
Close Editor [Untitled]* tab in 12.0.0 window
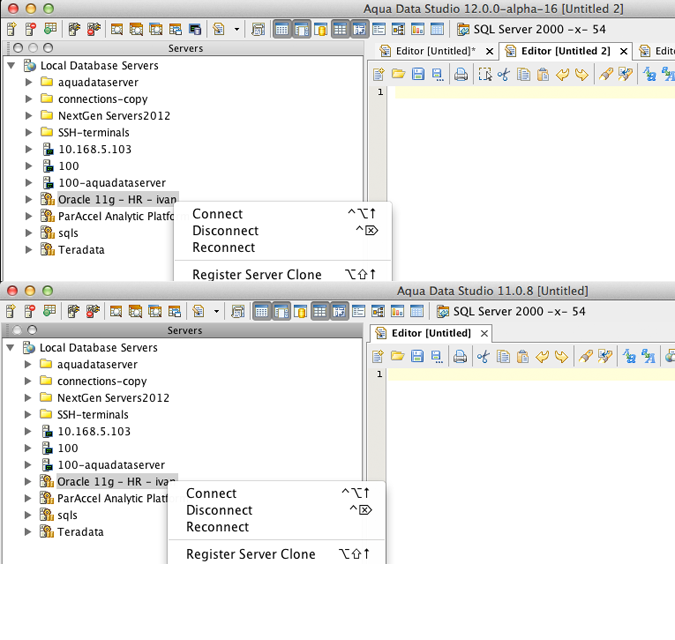489,51
